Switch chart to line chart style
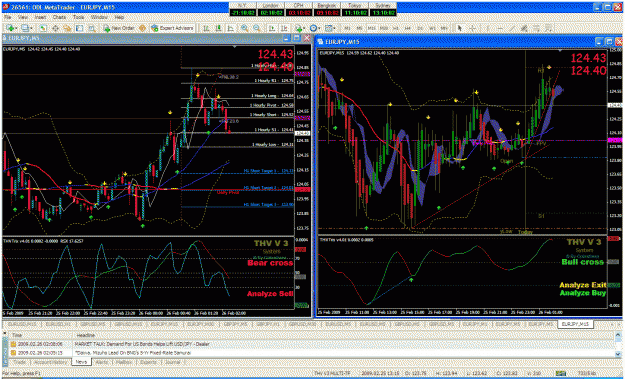625x379 pixels. coord(230,28)
